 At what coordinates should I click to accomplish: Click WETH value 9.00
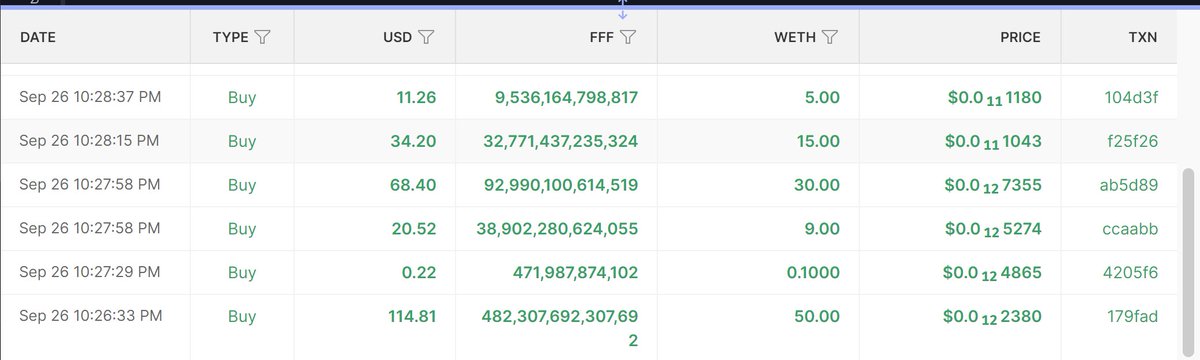click(823, 229)
